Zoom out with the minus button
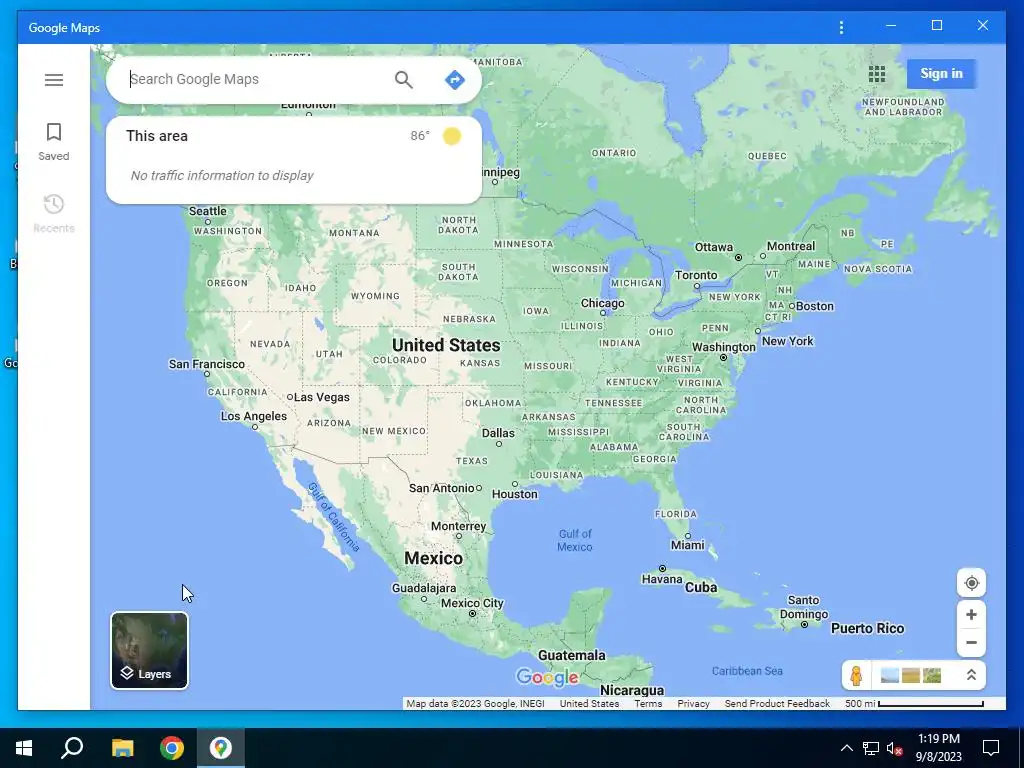The height and width of the screenshot is (768, 1024). [971, 643]
